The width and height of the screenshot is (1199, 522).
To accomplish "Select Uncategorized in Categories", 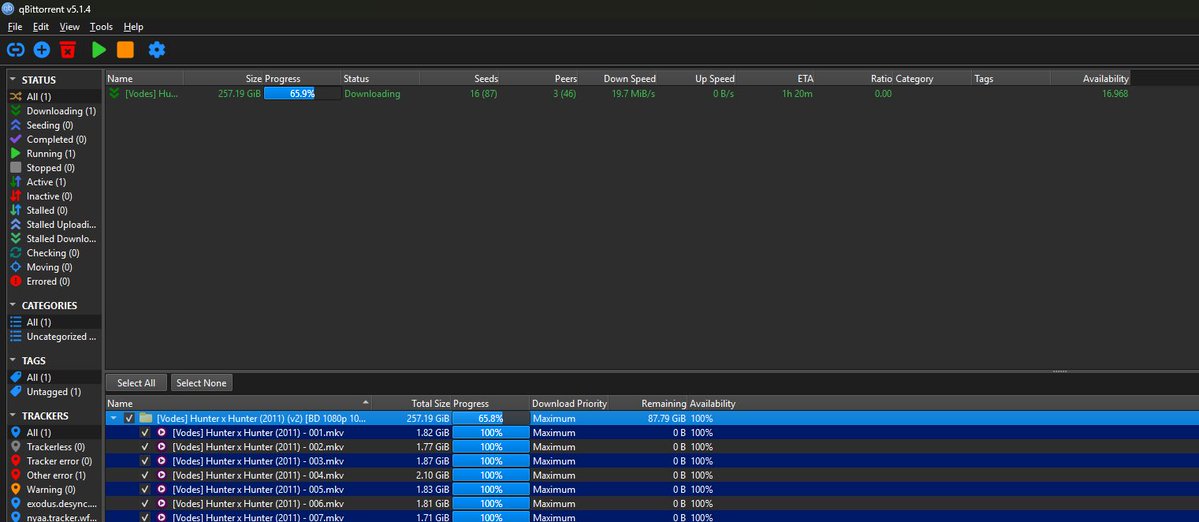I will point(53,336).
